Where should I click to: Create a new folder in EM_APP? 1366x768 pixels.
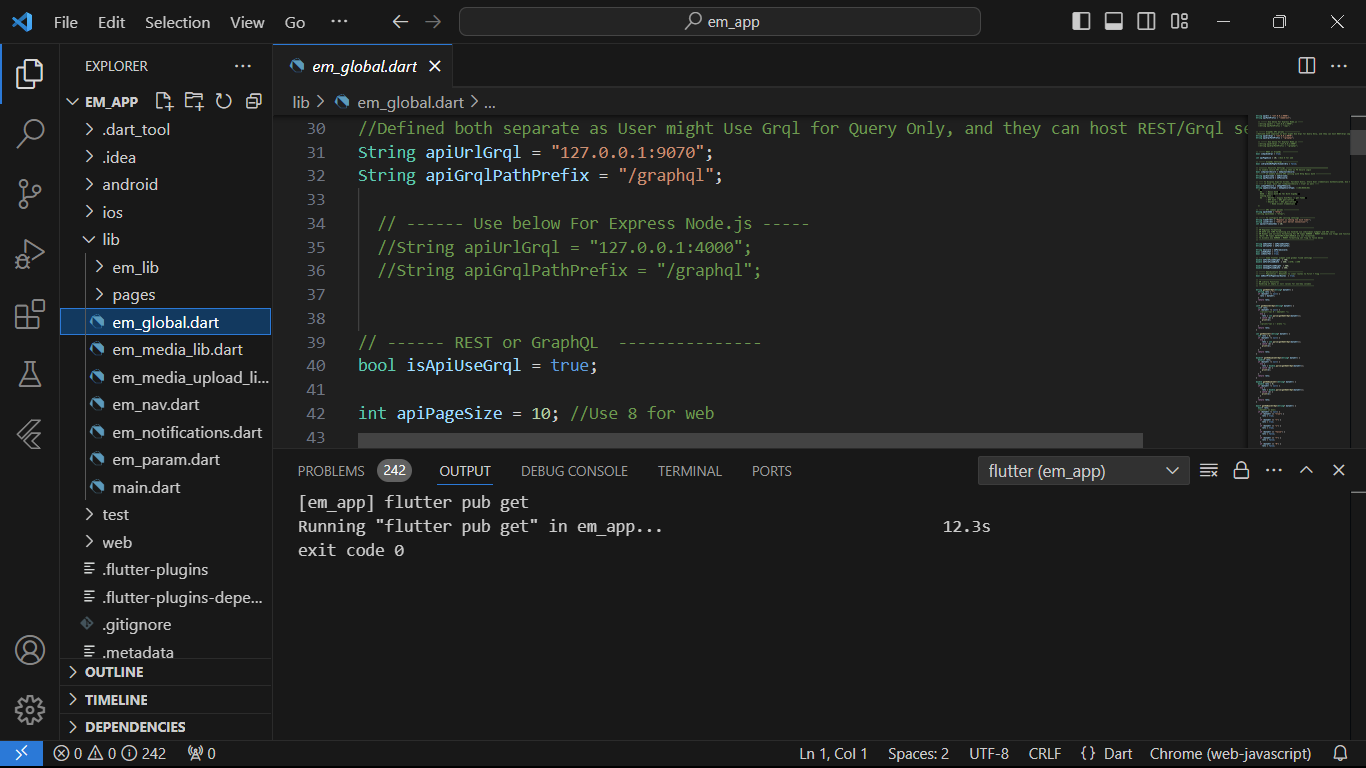(194, 101)
